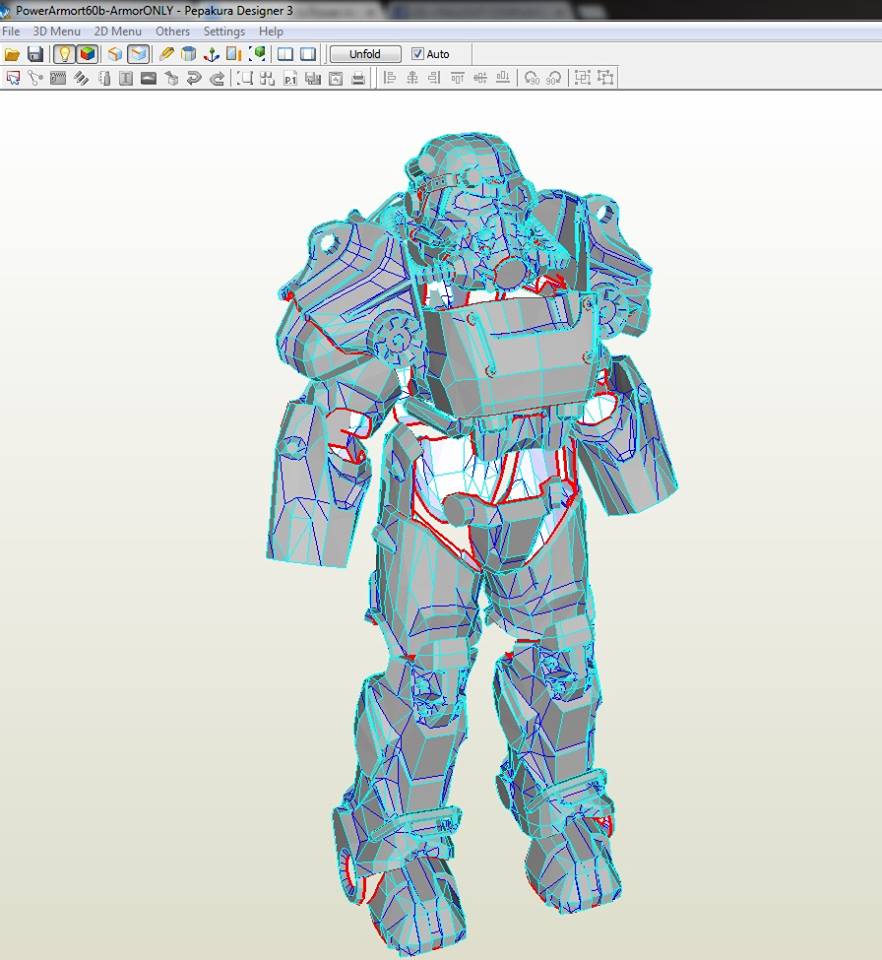The width and height of the screenshot is (882, 960).
Task: Rotate 90 degrees counterclockwise
Action: click(x=531, y=78)
